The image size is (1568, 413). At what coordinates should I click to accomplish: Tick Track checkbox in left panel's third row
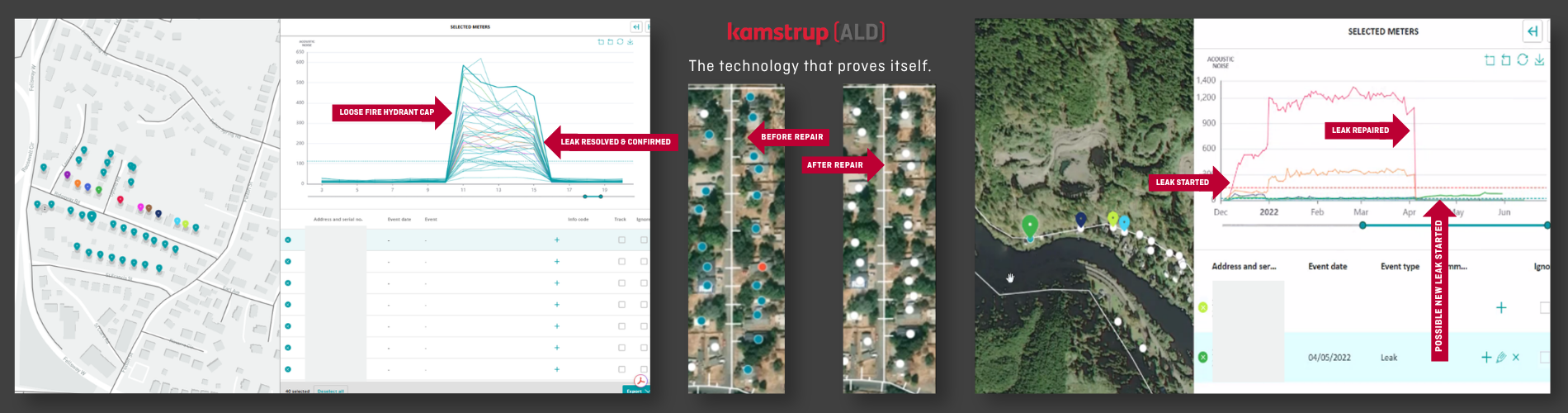click(x=621, y=283)
